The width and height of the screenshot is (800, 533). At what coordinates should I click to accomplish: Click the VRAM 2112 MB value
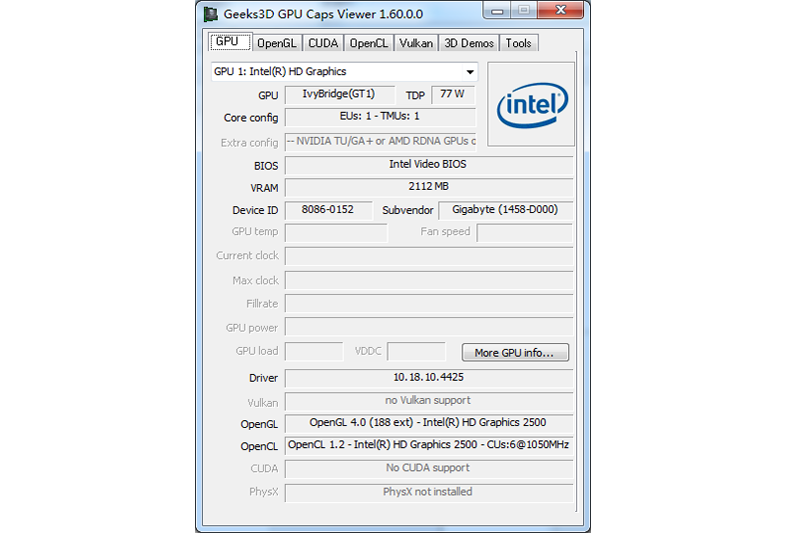click(429, 187)
